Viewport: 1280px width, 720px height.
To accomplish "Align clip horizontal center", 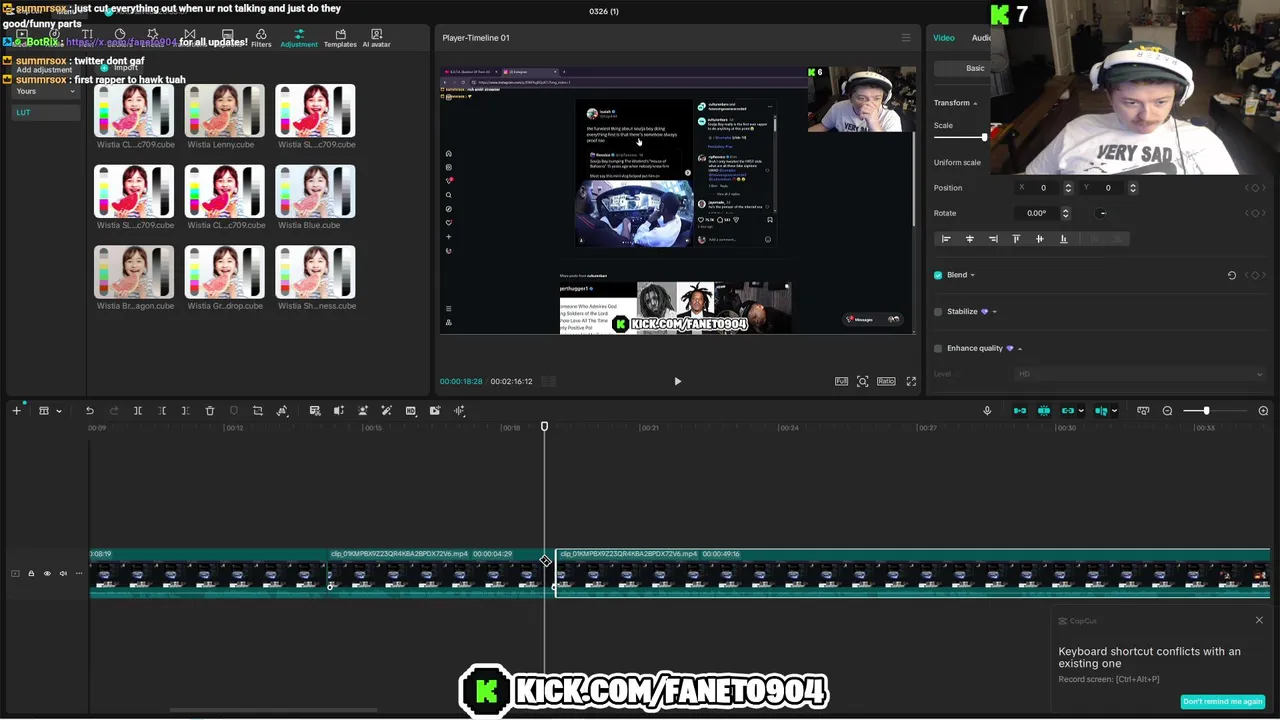I will tap(969, 239).
